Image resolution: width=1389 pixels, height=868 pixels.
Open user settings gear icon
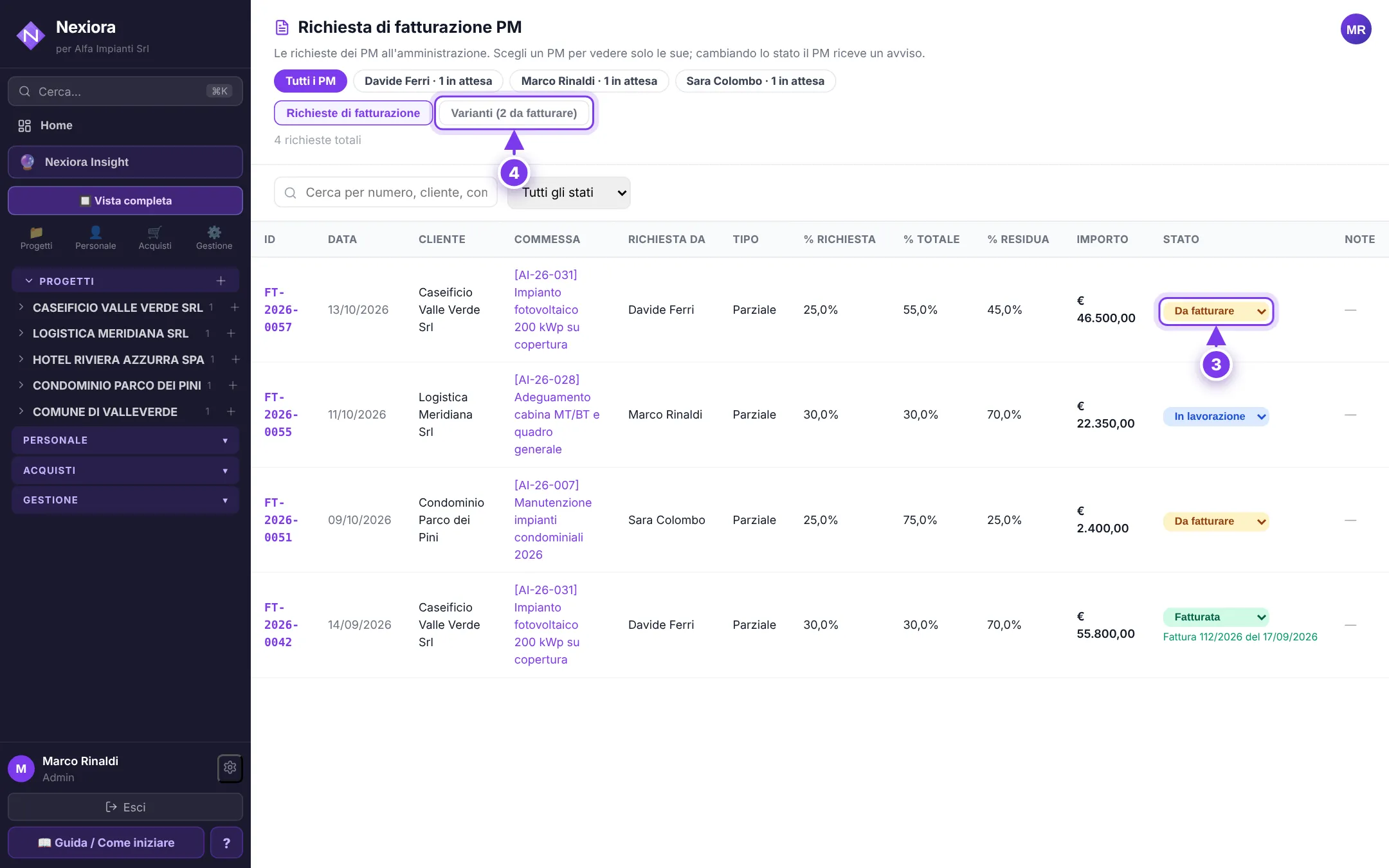click(230, 768)
